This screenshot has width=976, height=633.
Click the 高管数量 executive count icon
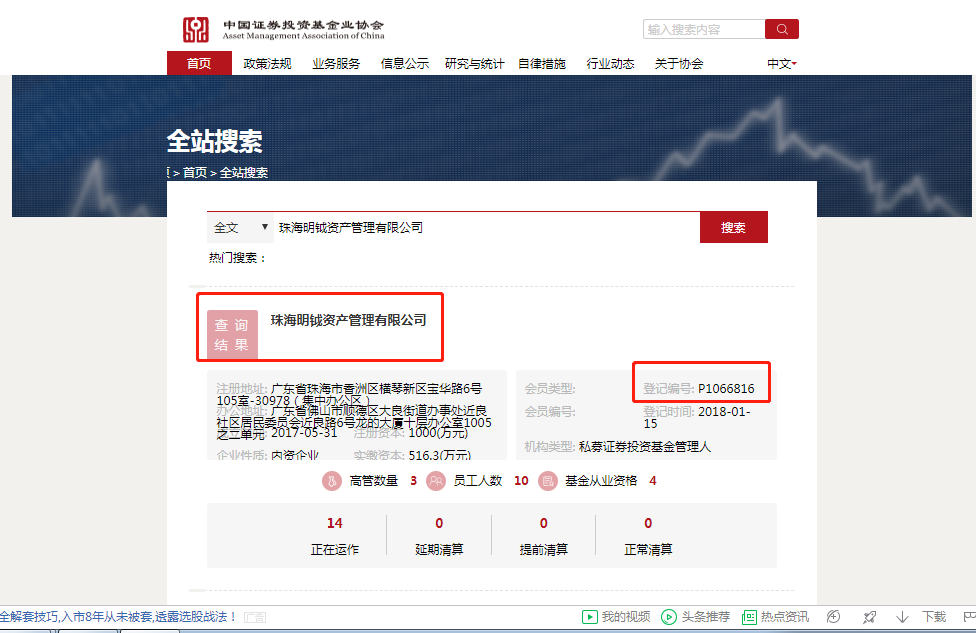point(331,481)
